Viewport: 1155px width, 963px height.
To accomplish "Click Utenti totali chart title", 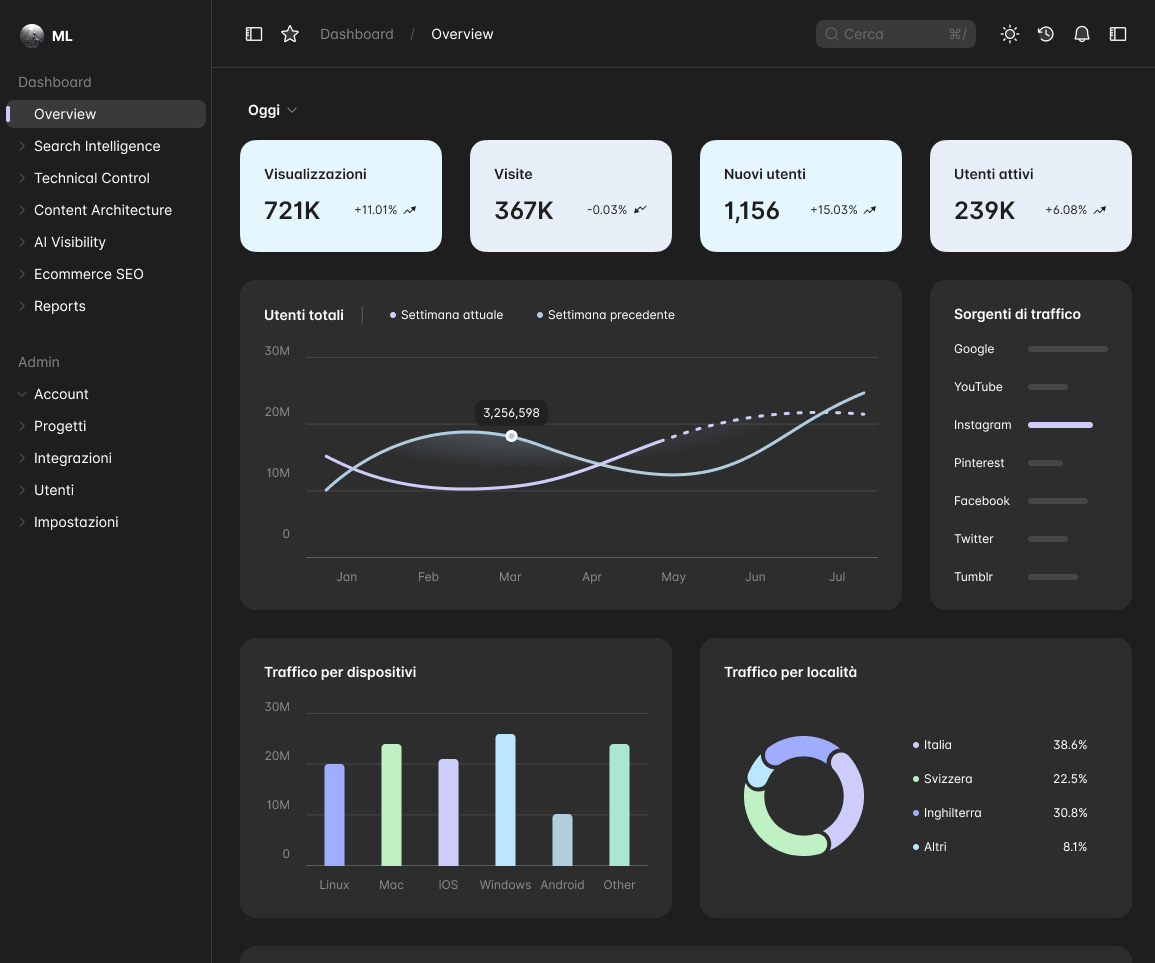I will tap(304, 315).
